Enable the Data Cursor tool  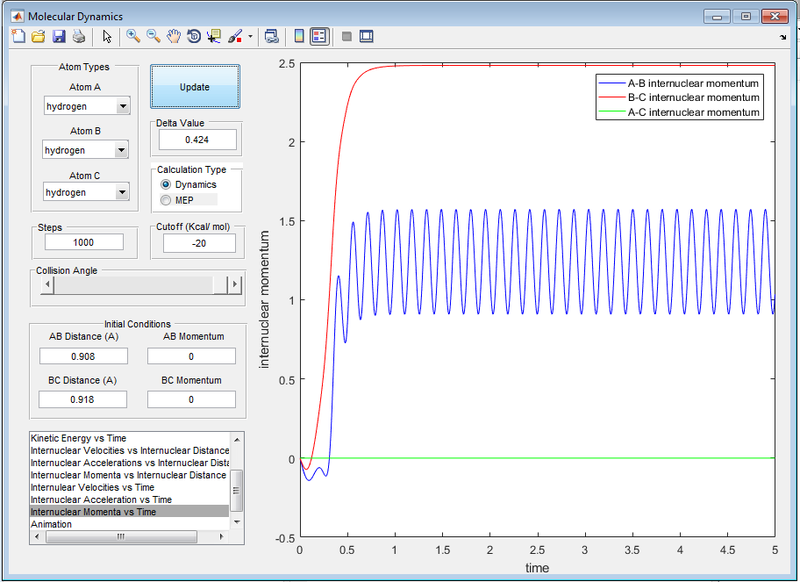(214, 37)
